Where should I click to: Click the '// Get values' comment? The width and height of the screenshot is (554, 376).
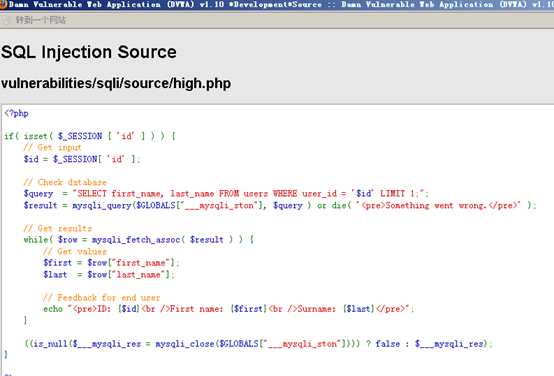(75, 251)
